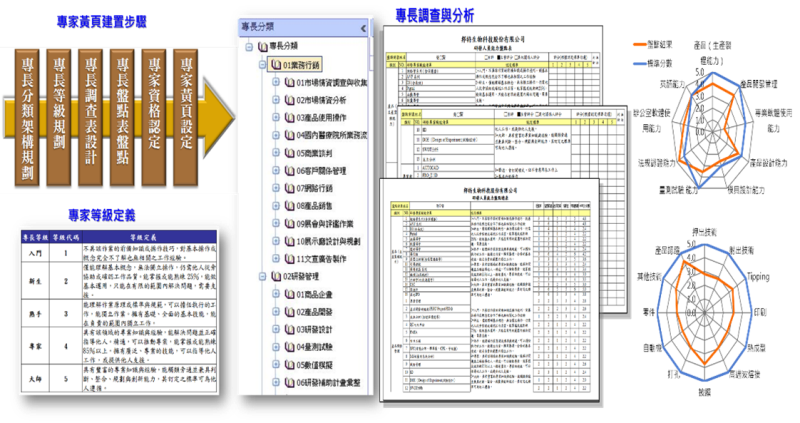The image size is (800, 423).
Task: Click the 專長調查表設計 step box
Action: 91,117
